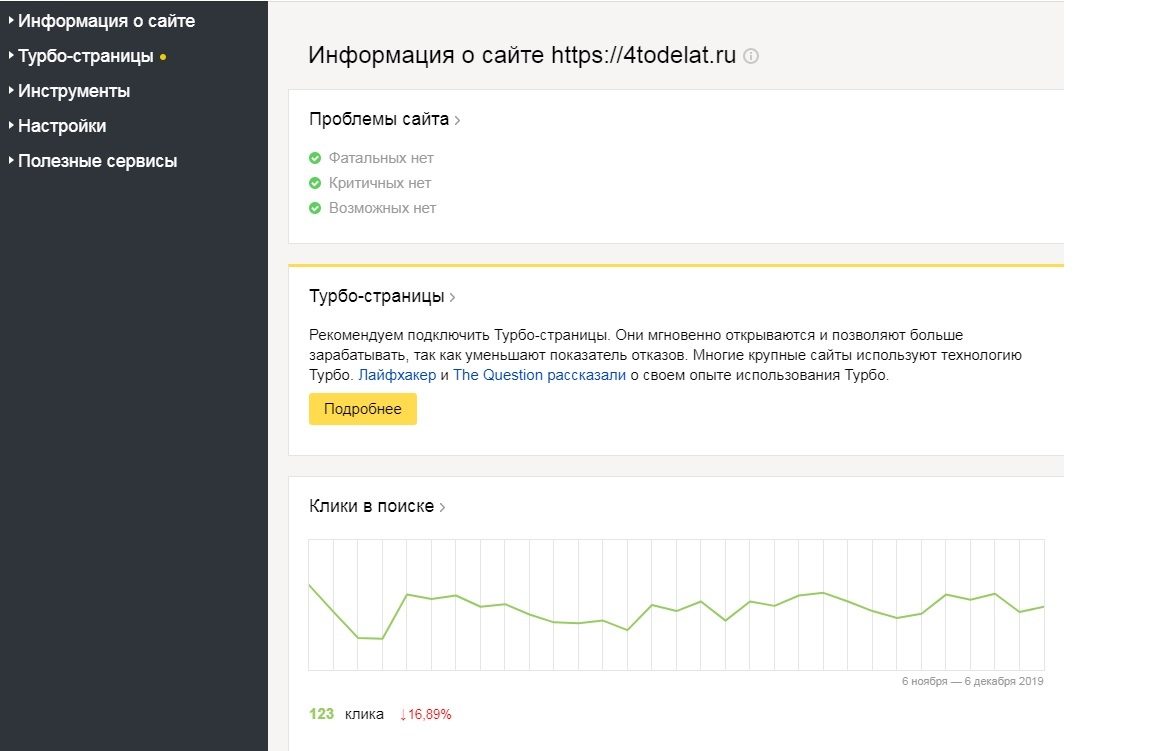Viewport: 1152px width, 751px height.
Task: Click the green check icon beside Критичных нет
Action: (315, 183)
